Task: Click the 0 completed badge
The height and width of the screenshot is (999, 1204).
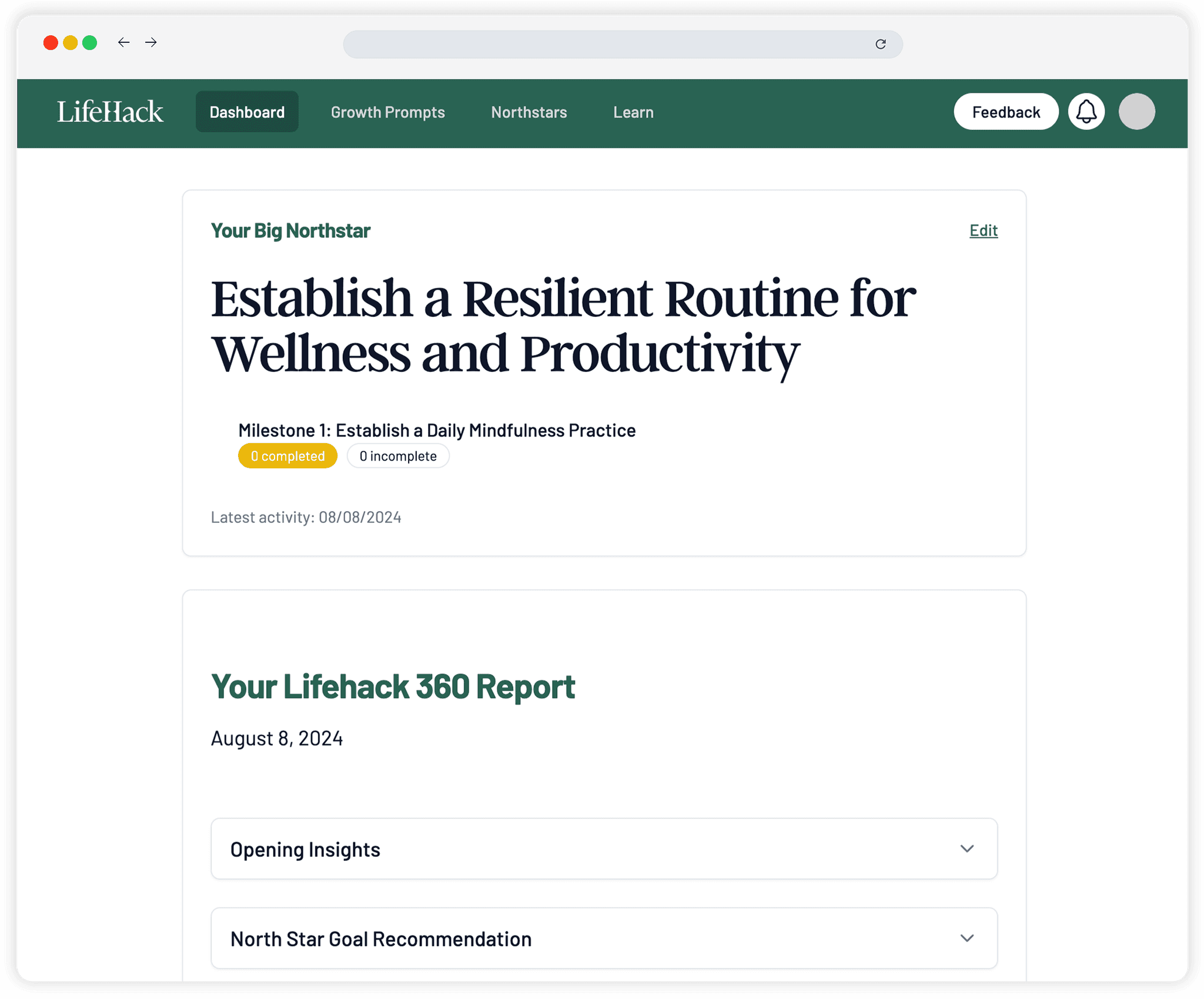Action: 287,456
